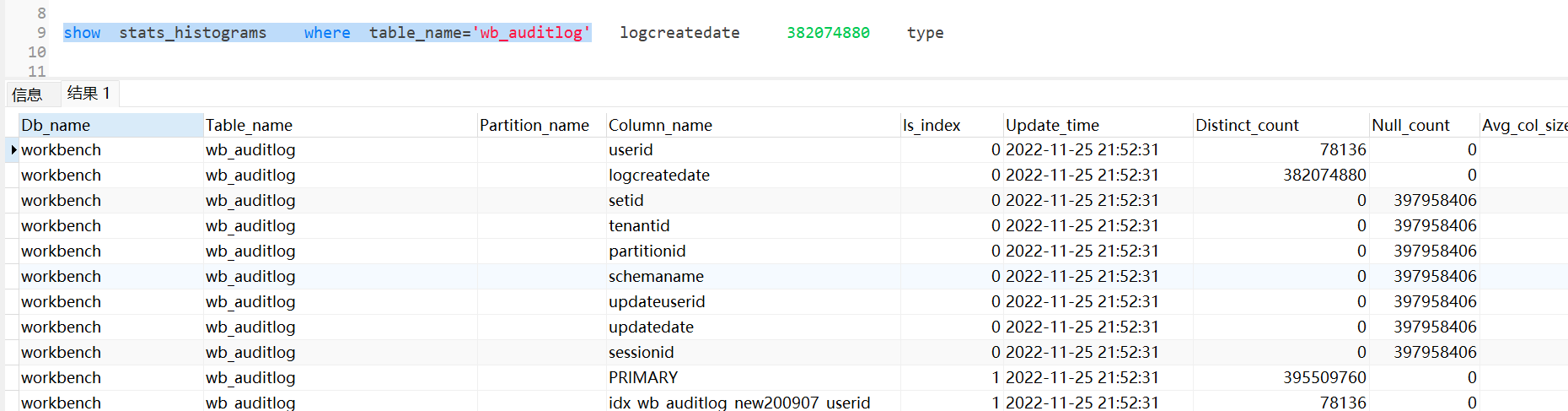Click the Db_name column header
The height and width of the screenshot is (411, 1568).
point(56,125)
